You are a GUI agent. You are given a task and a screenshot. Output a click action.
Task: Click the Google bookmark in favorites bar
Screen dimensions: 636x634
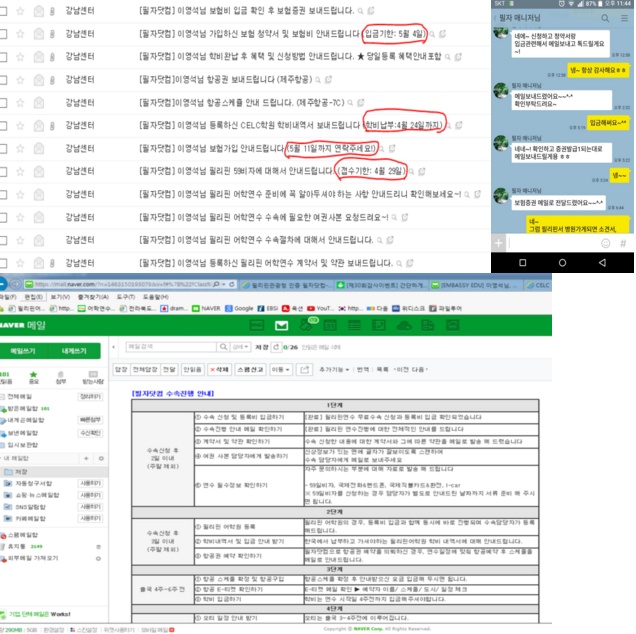[239, 309]
